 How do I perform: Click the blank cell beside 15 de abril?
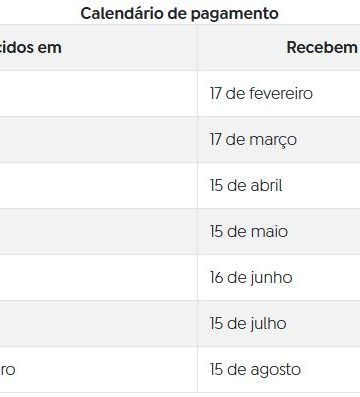[x=99, y=186]
